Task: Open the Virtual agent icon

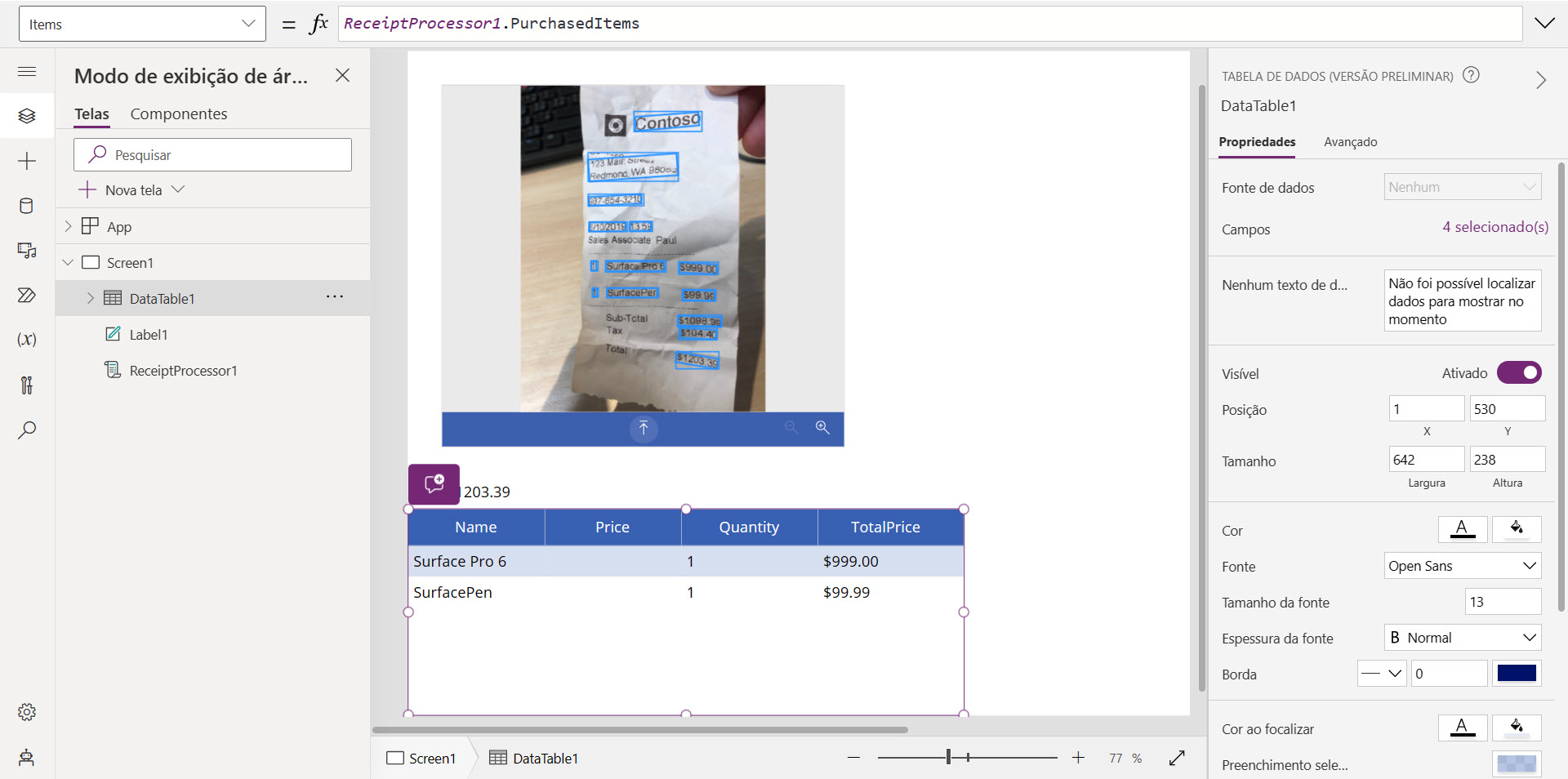Action: coord(27,757)
